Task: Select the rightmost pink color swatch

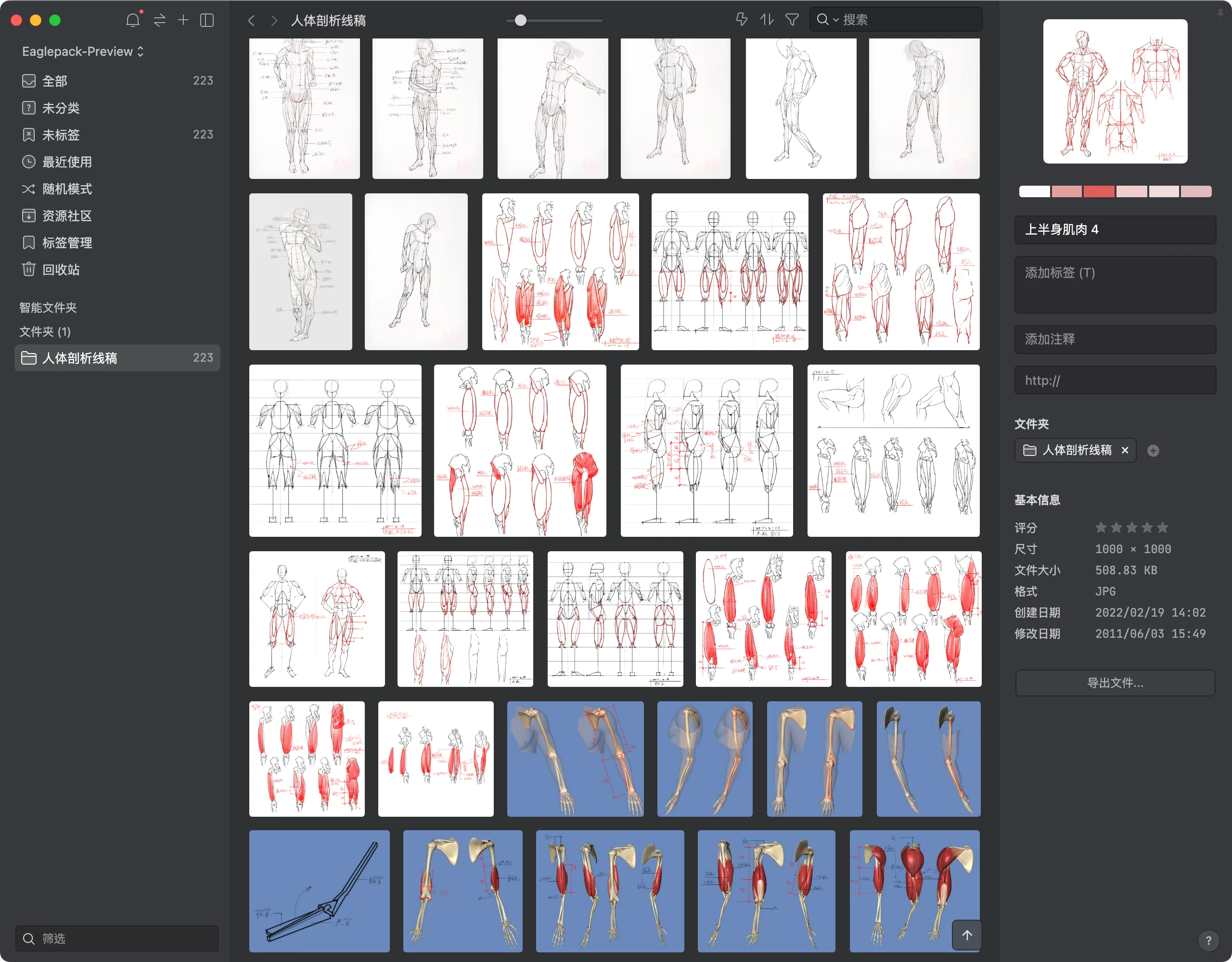Action: pyautogui.click(x=1196, y=191)
